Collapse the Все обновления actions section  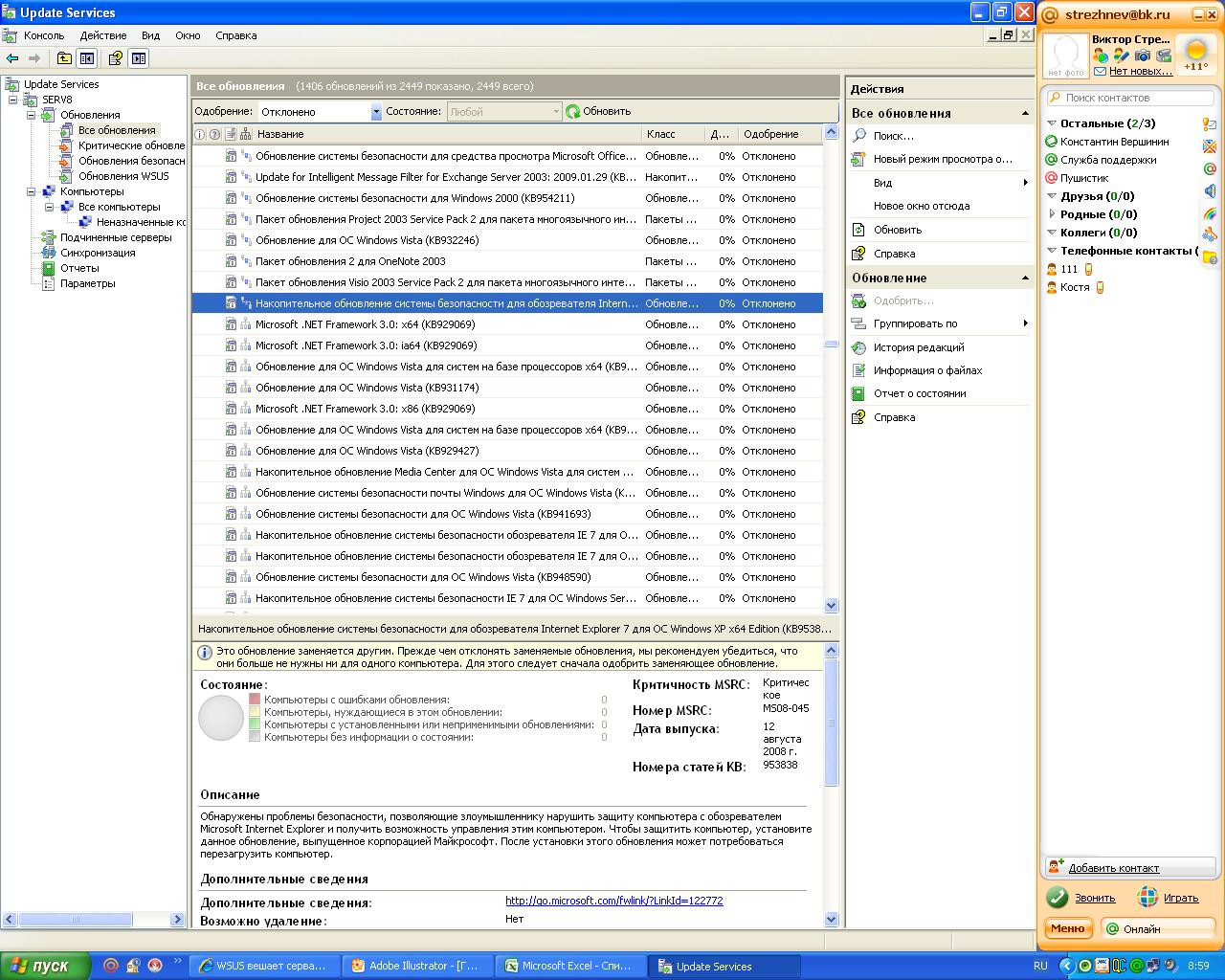pyautogui.click(x=1025, y=113)
